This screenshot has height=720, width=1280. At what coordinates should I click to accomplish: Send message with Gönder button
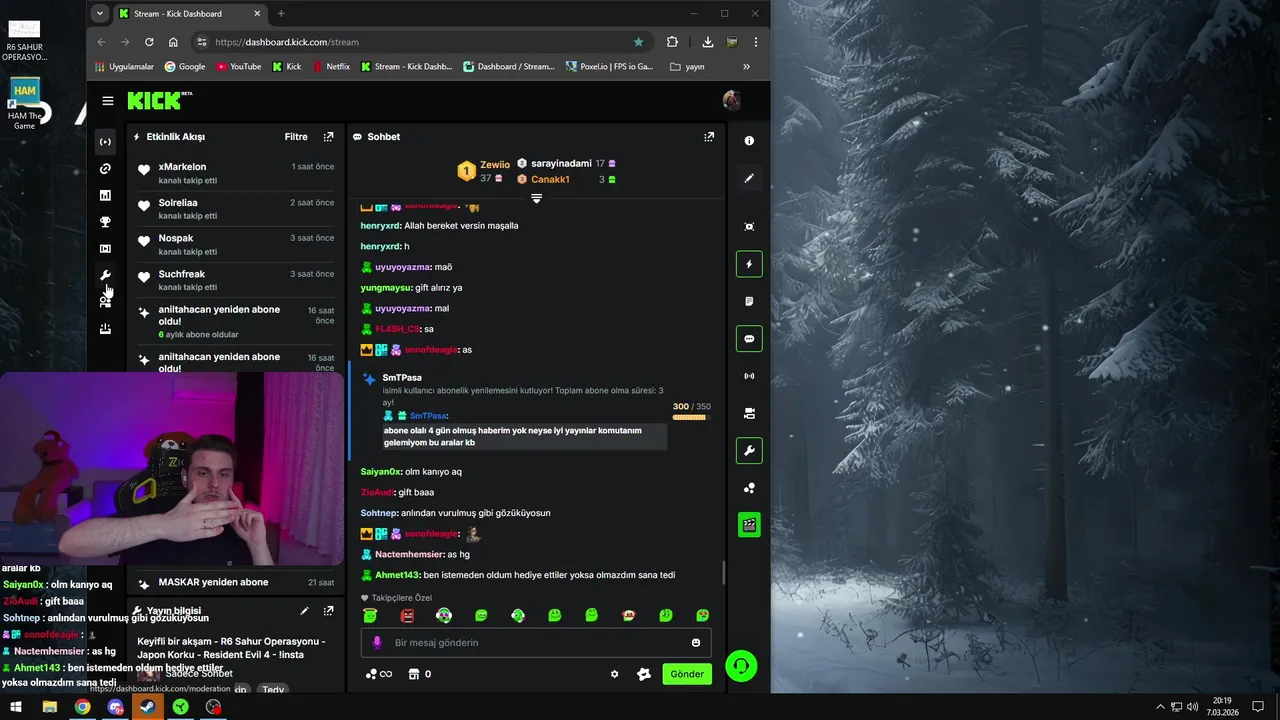click(687, 674)
